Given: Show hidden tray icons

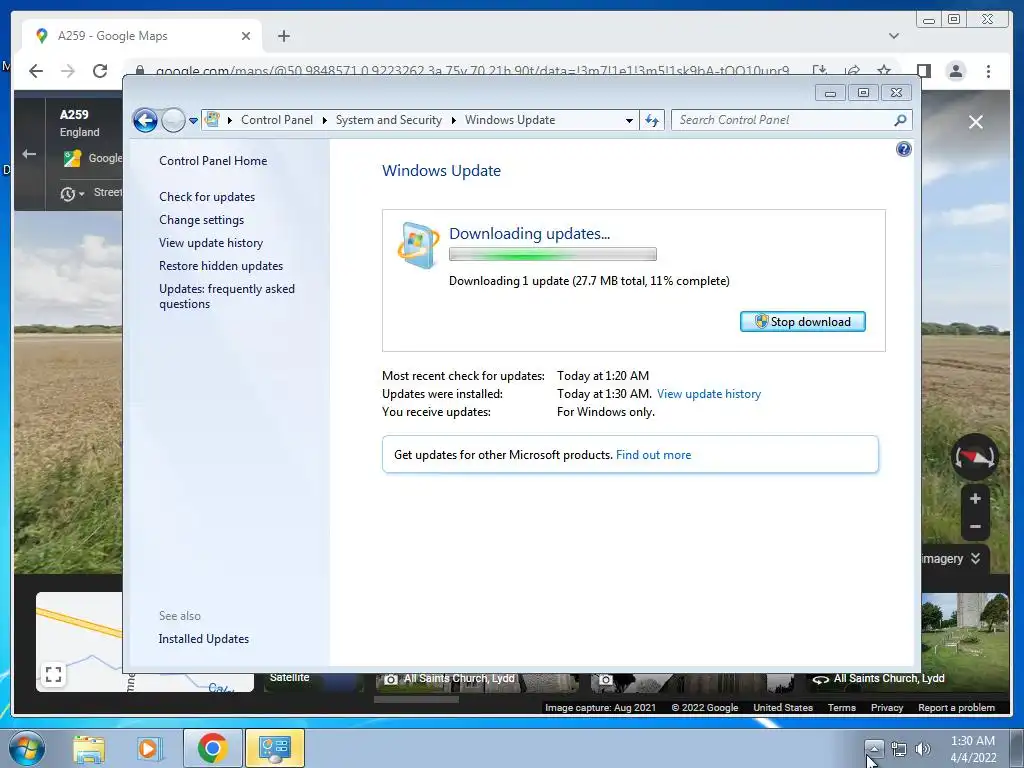Looking at the screenshot, I should click(x=874, y=748).
